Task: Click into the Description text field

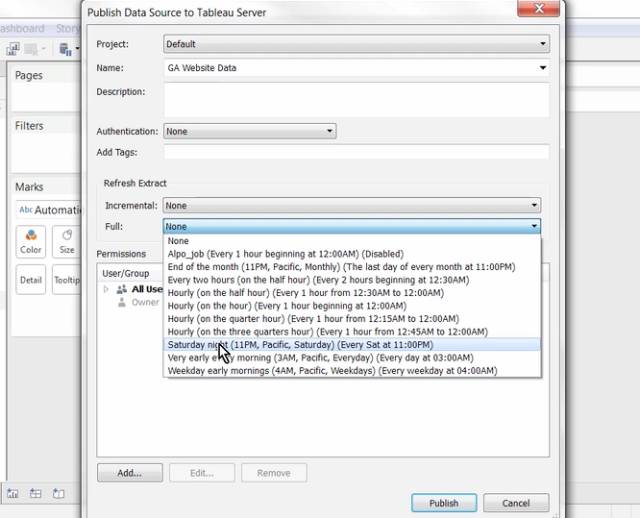Action: coord(356,100)
